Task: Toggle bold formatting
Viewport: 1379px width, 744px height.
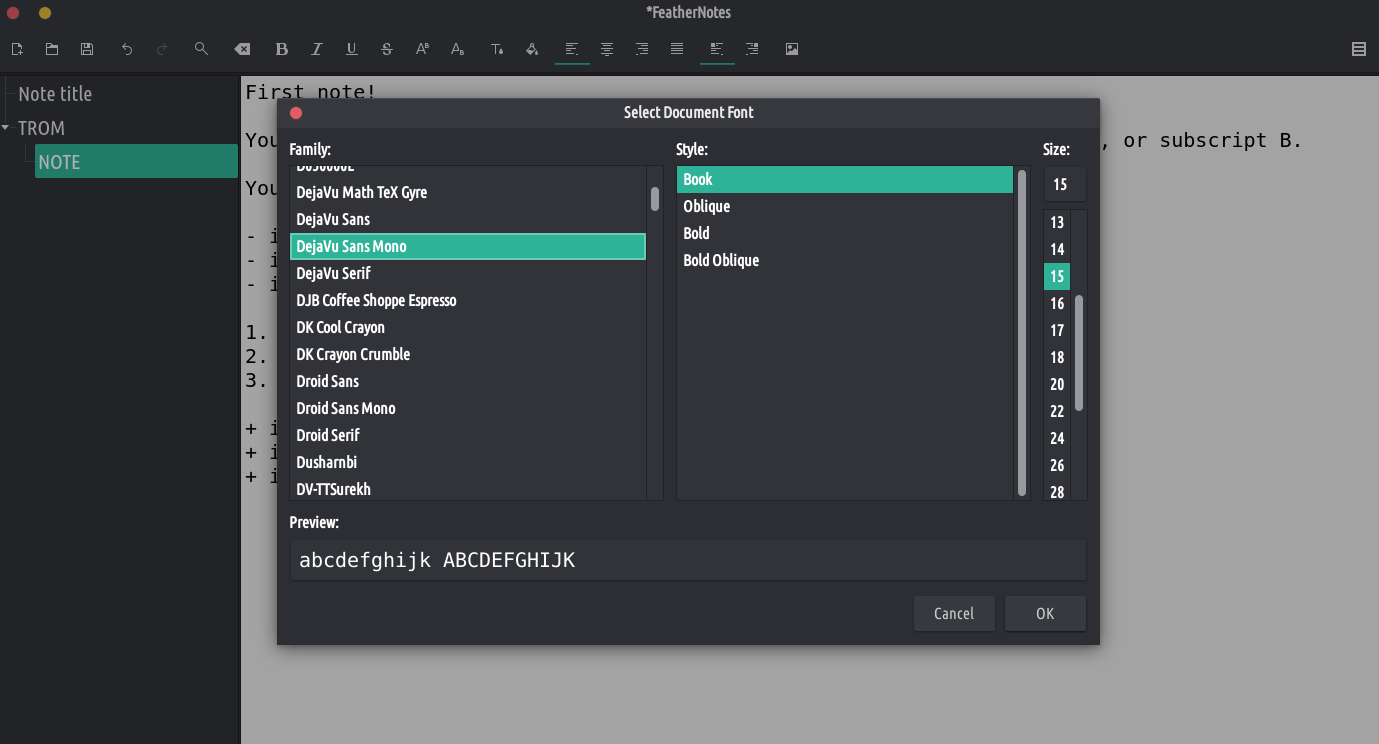Action: pyautogui.click(x=282, y=49)
